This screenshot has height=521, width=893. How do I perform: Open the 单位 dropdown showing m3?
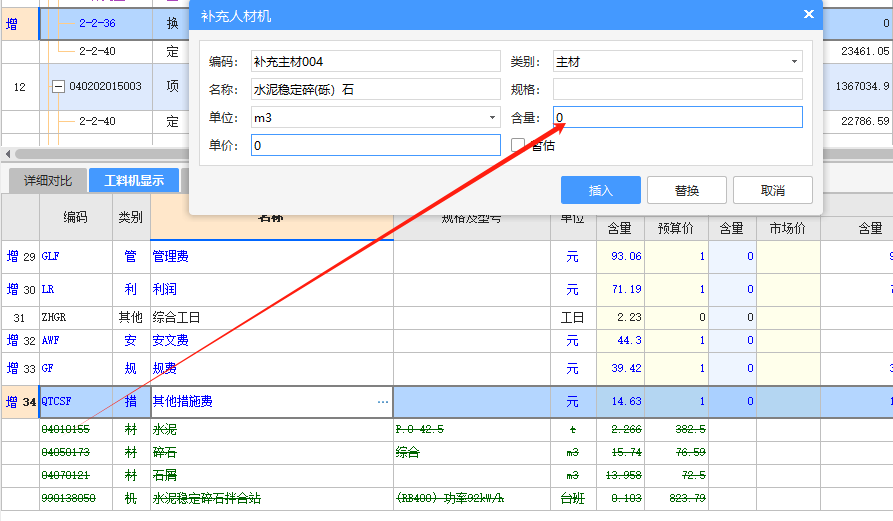coord(375,118)
